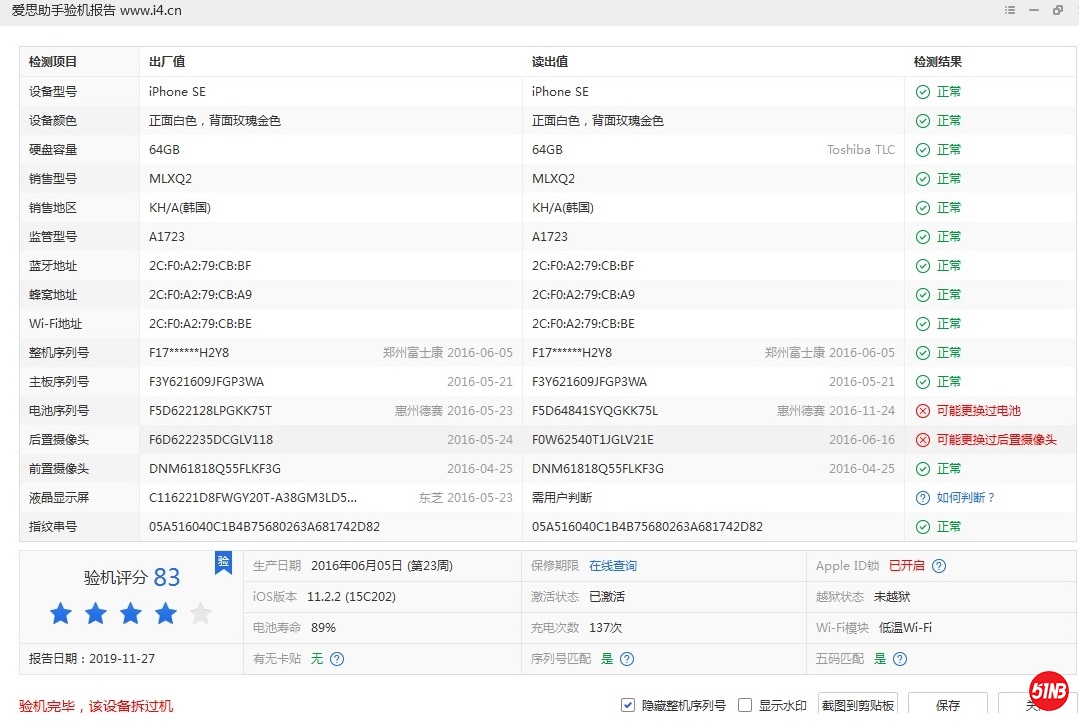Image resolution: width=1079 pixels, height=721 pixels.
Task: Click the help icon next to 五码匹配
Action: (x=900, y=659)
